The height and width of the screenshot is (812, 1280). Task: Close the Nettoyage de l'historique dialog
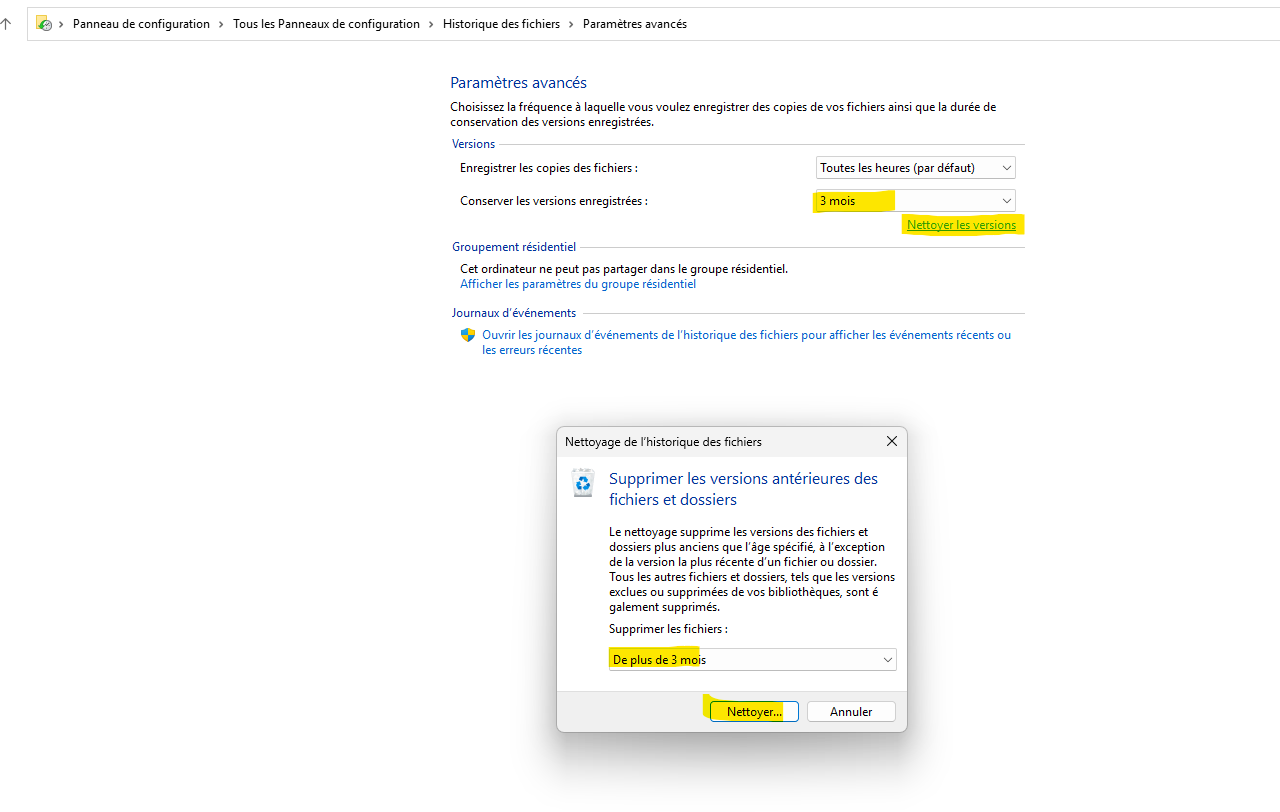pos(892,441)
